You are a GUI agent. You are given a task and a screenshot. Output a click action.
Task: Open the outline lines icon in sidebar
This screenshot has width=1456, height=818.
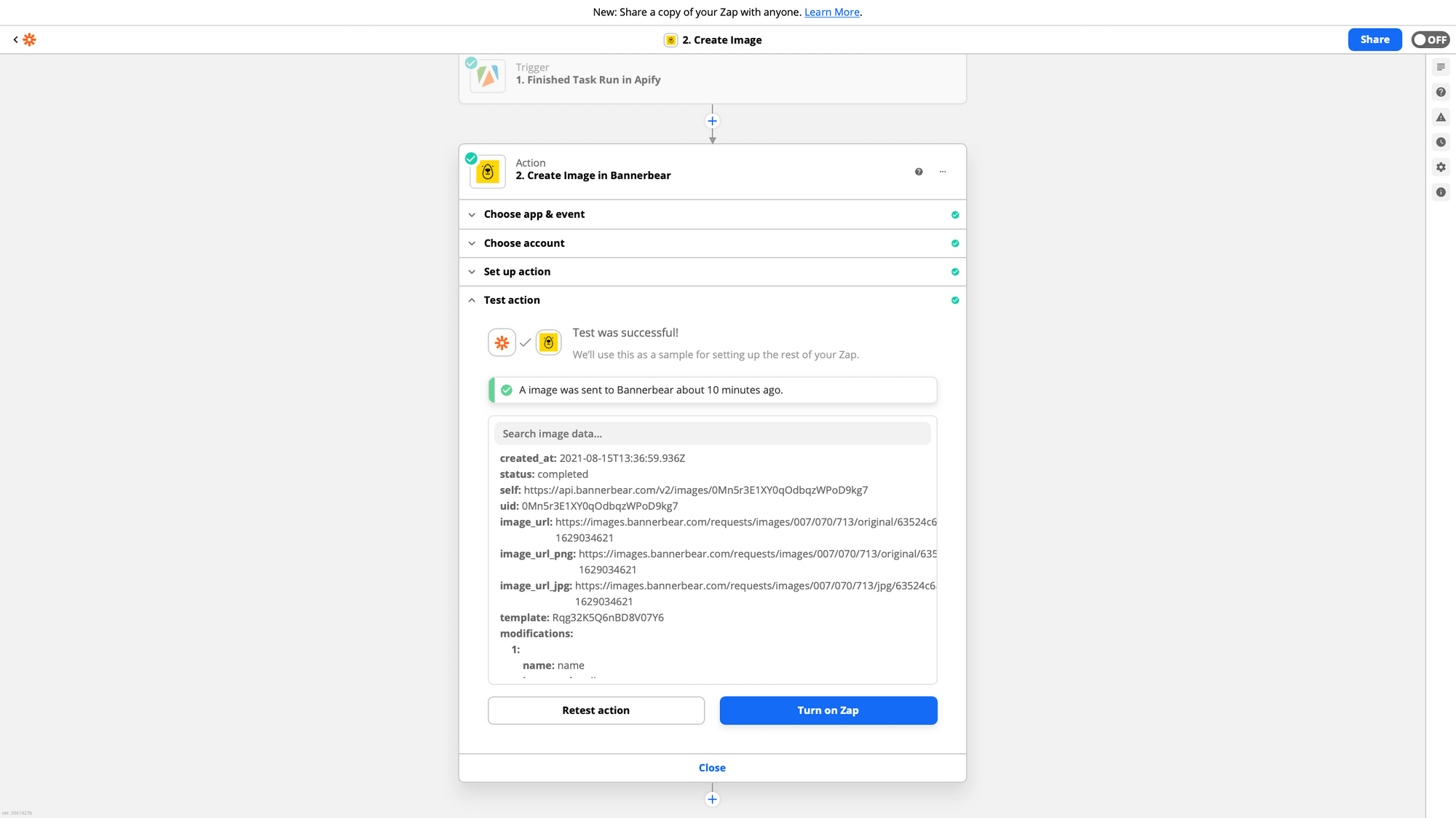(x=1441, y=67)
